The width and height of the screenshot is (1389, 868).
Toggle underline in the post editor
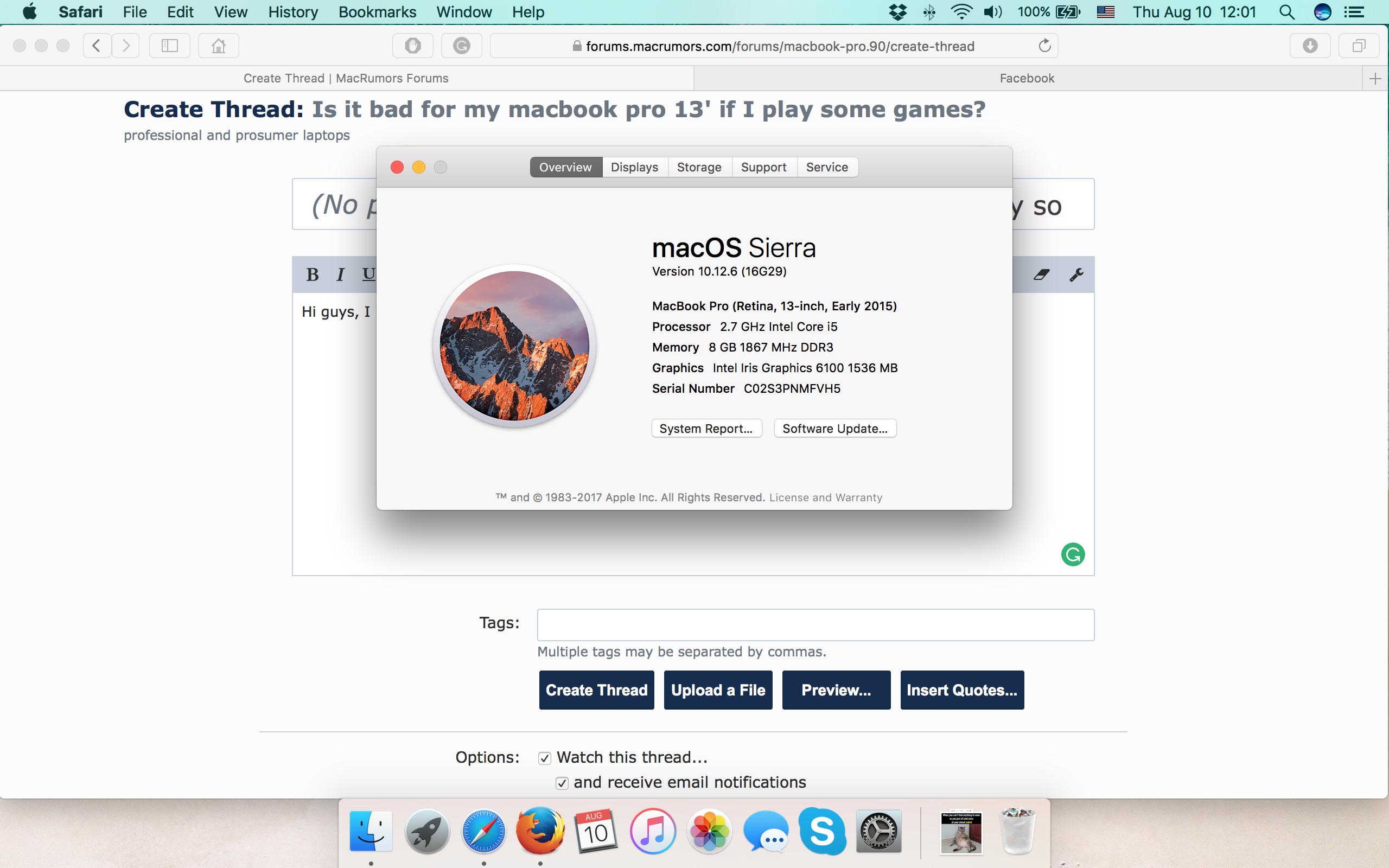click(368, 275)
